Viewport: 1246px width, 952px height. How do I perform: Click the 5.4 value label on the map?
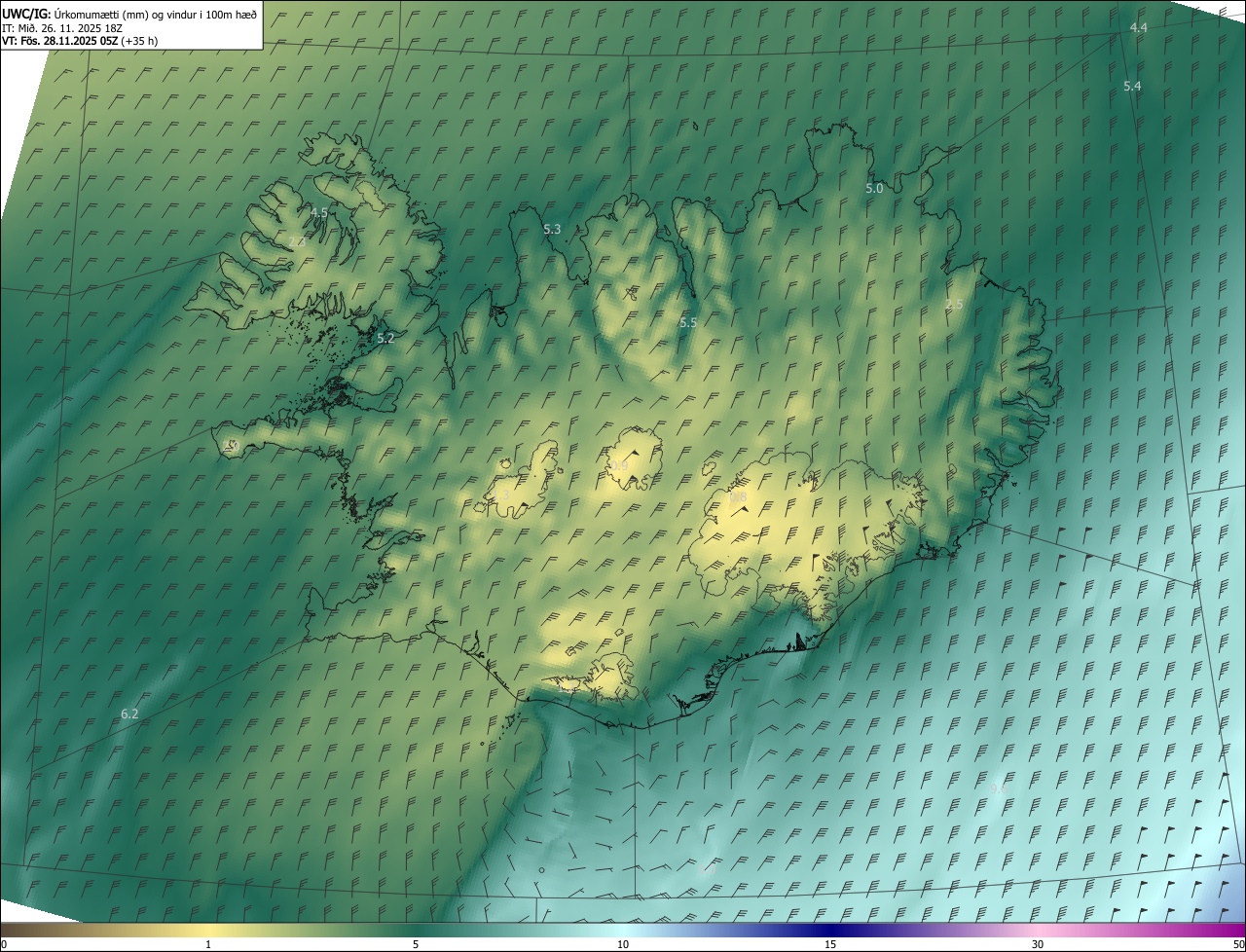(x=1132, y=87)
